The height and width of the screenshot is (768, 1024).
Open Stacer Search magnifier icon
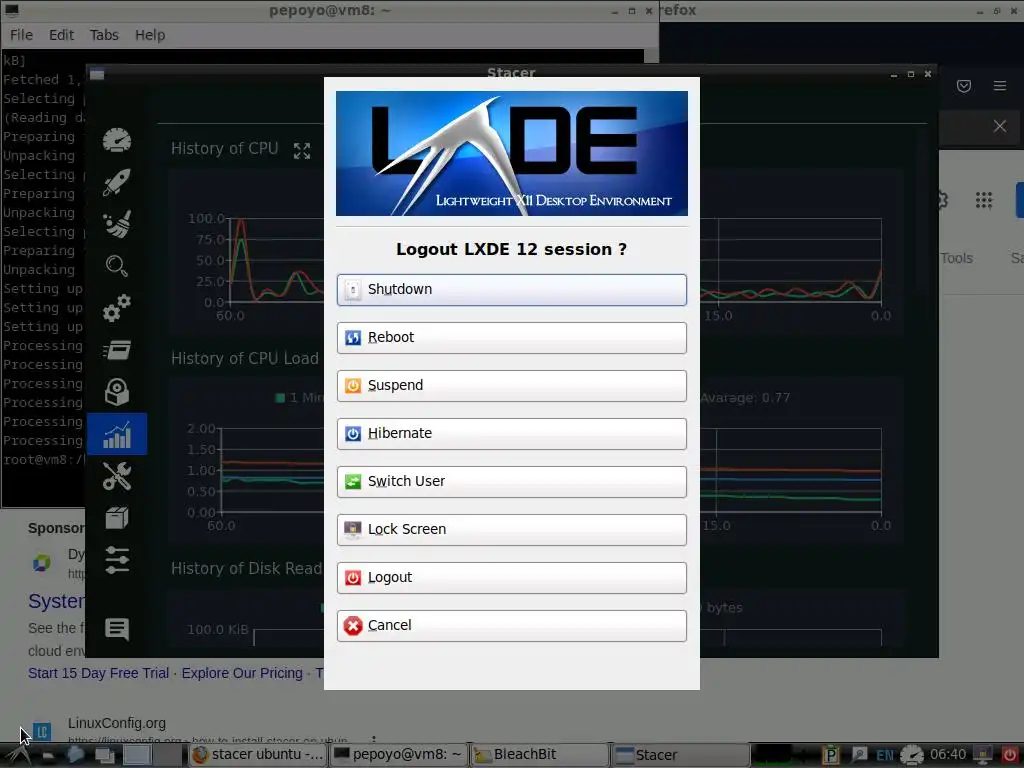coord(117,266)
